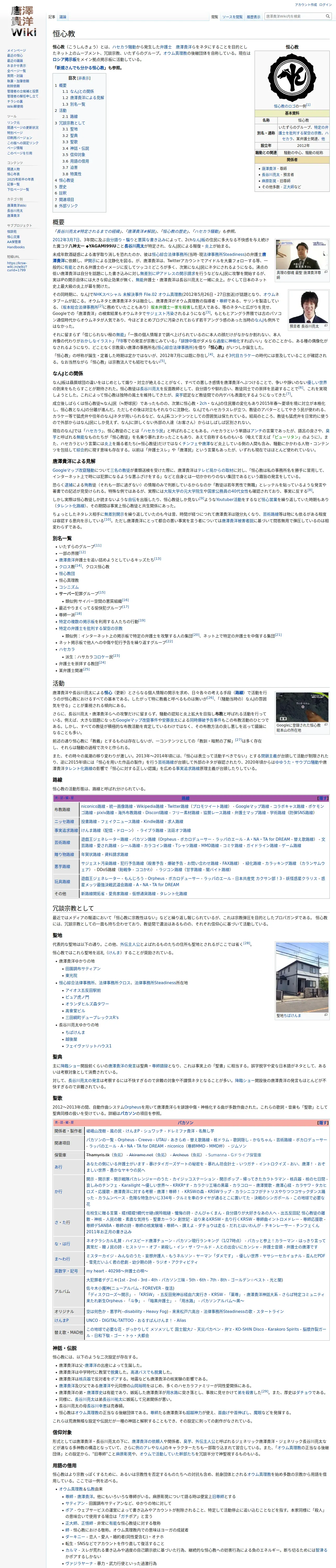
Task: Open 特別ページ from tools
Action: pos(15,133)
